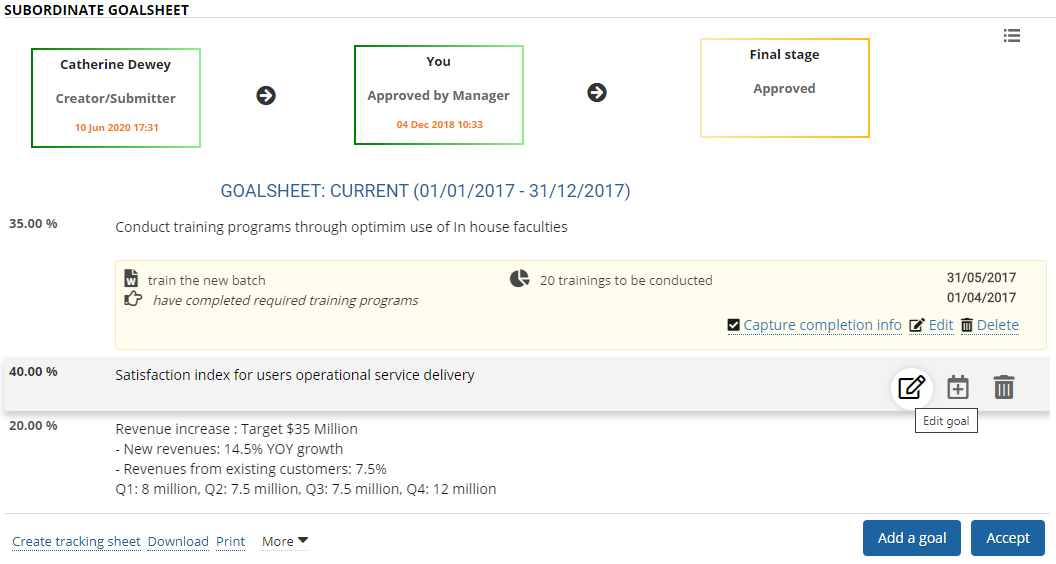Tick the Capture completion info checkbox
The height and width of the screenshot is (564, 1056).
[734, 325]
